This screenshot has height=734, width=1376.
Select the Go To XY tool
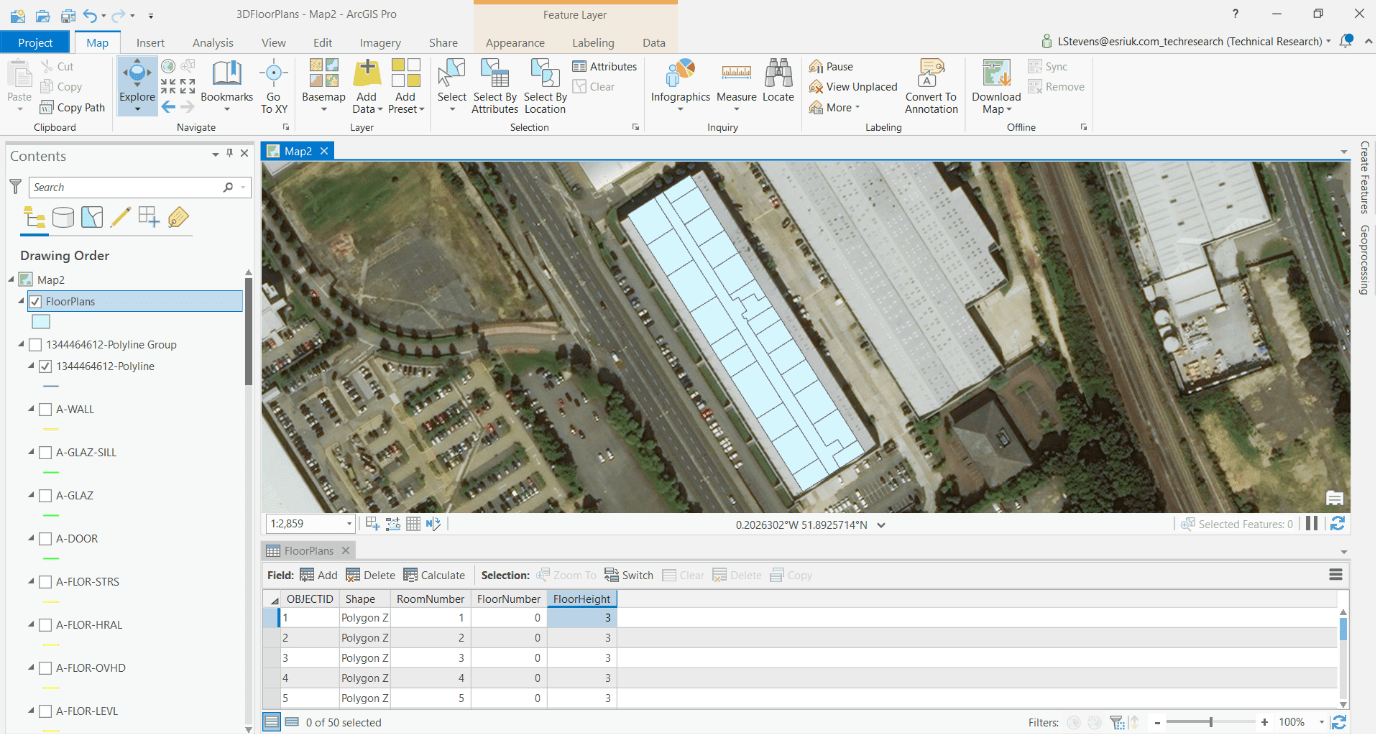click(273, 85)
